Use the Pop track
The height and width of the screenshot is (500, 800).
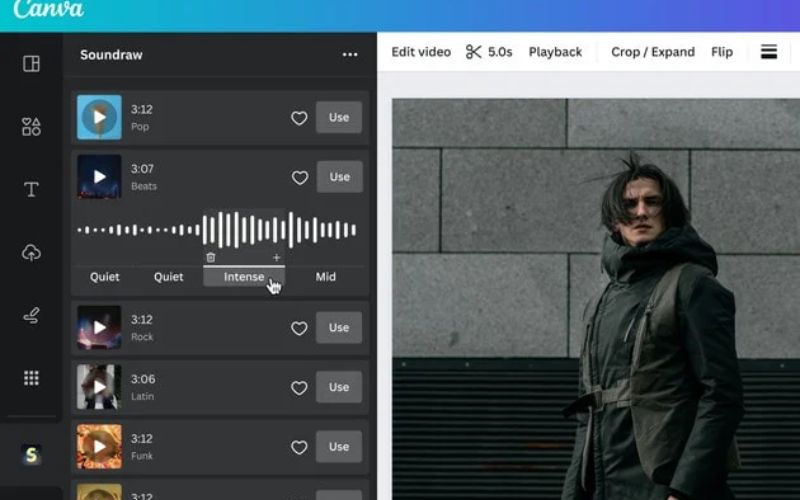pyautogui.click(x=339, y=117)
